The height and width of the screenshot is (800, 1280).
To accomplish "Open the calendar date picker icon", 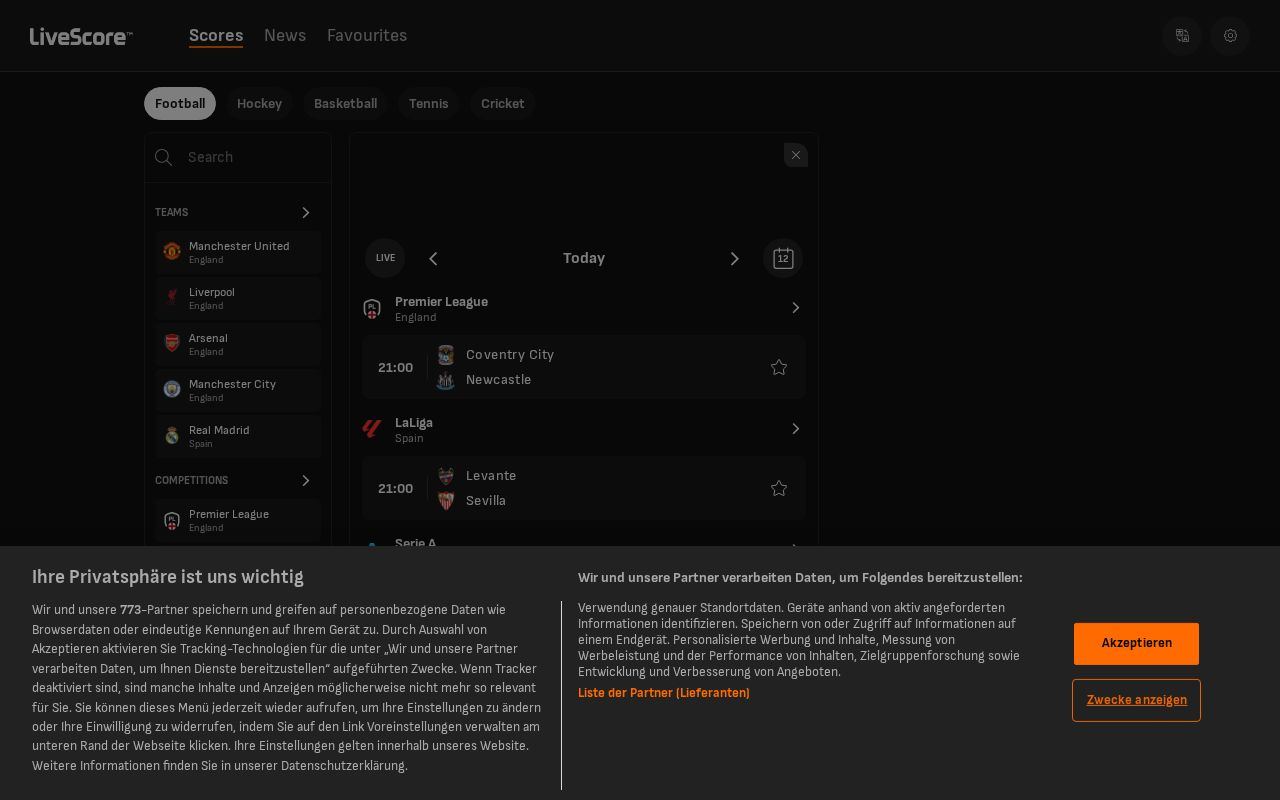I will 783,258.
